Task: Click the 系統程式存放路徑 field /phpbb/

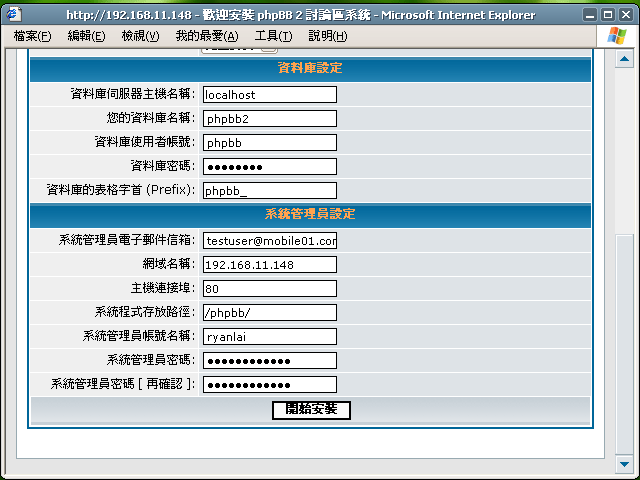Action: 270,313
